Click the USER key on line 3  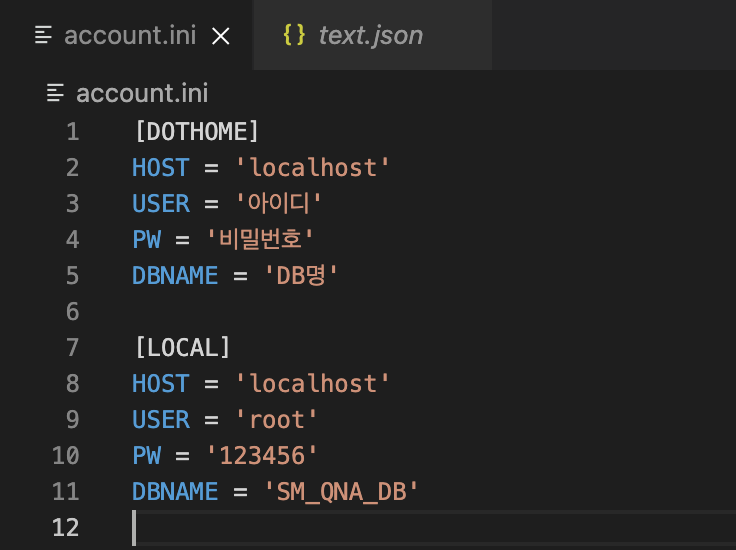(161, 204)
